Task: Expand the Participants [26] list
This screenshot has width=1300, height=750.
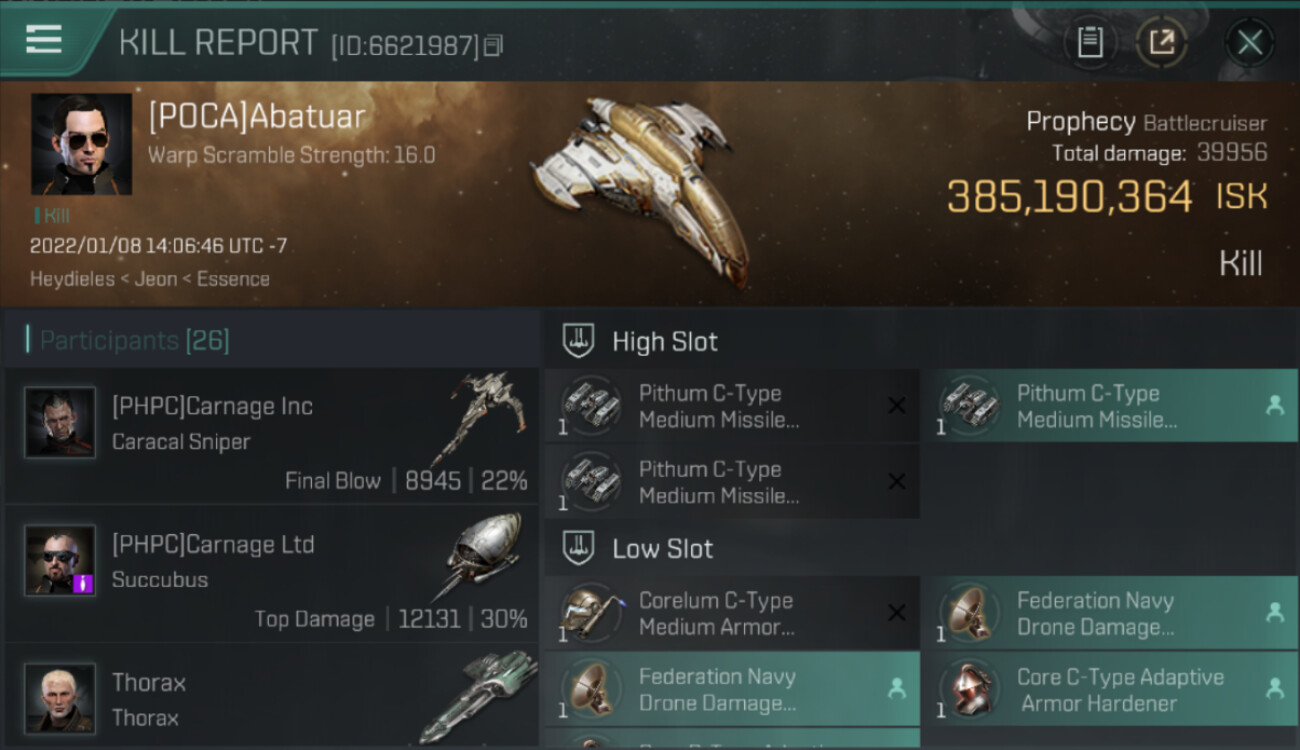Action: coord(135,341)
